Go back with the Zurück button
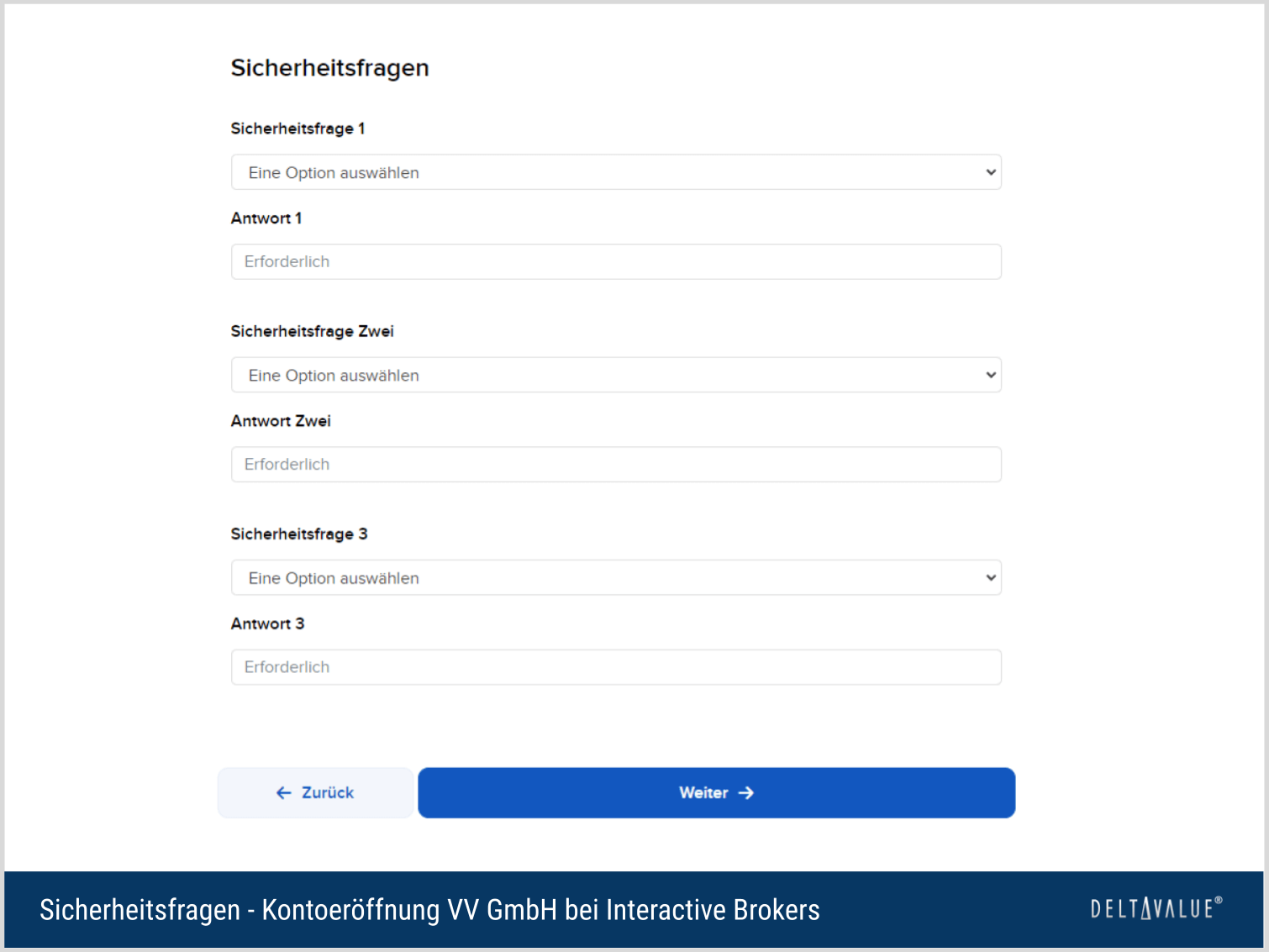This screenshot has height=952, width=1269. [x=315, y=792]
